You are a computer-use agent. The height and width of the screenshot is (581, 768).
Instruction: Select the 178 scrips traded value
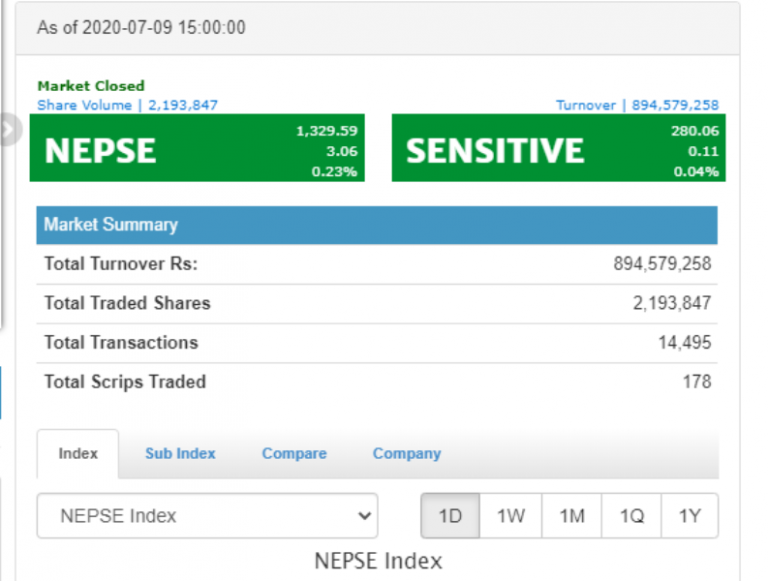click(697, 382)
